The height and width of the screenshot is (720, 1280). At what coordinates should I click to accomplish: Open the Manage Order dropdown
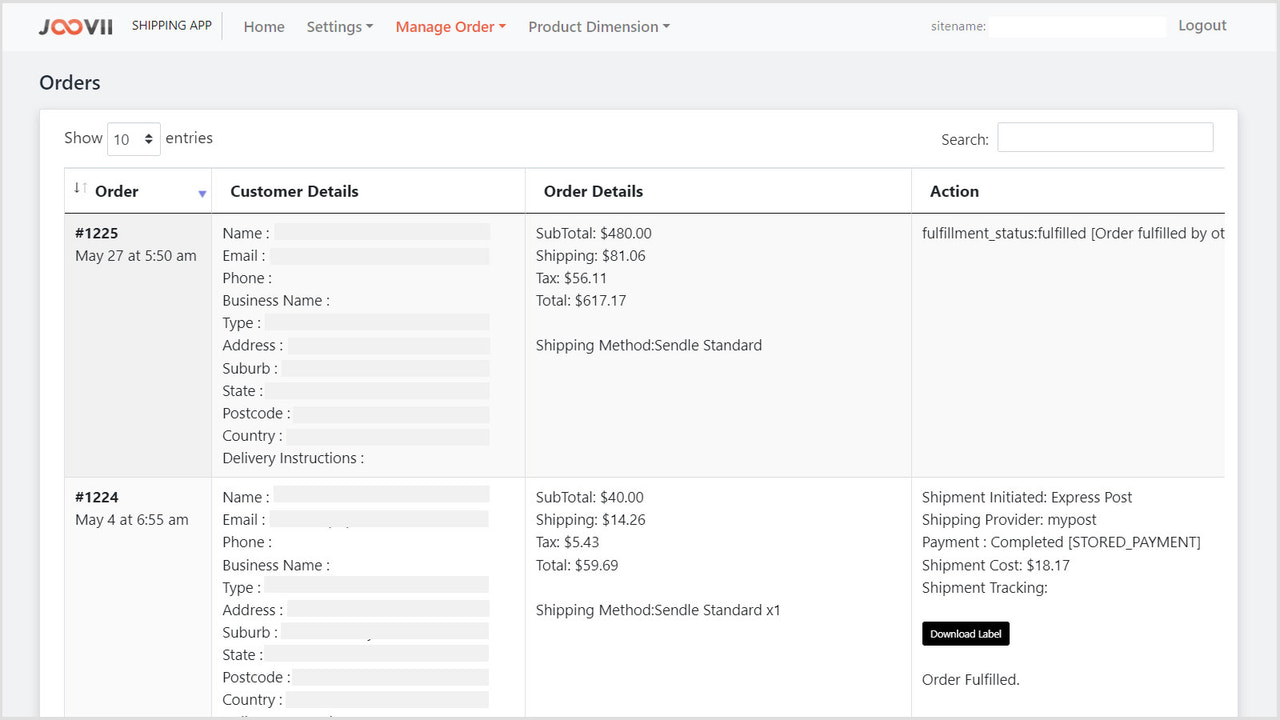[450, 27]
